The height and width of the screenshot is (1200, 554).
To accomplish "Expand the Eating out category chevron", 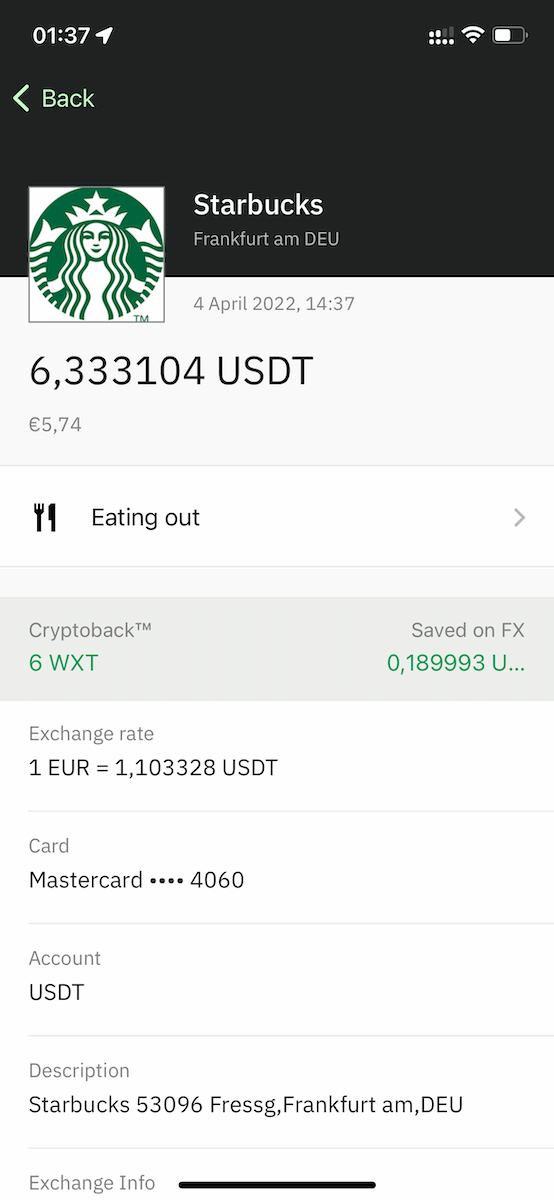I will click(x=519, y=517).
